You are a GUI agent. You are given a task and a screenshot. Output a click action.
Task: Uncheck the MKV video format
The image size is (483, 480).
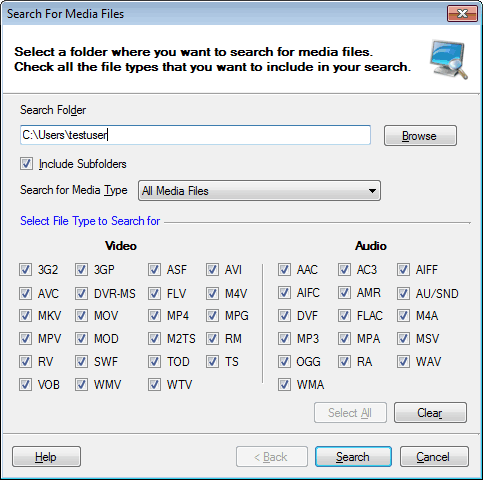coord(25,315)
